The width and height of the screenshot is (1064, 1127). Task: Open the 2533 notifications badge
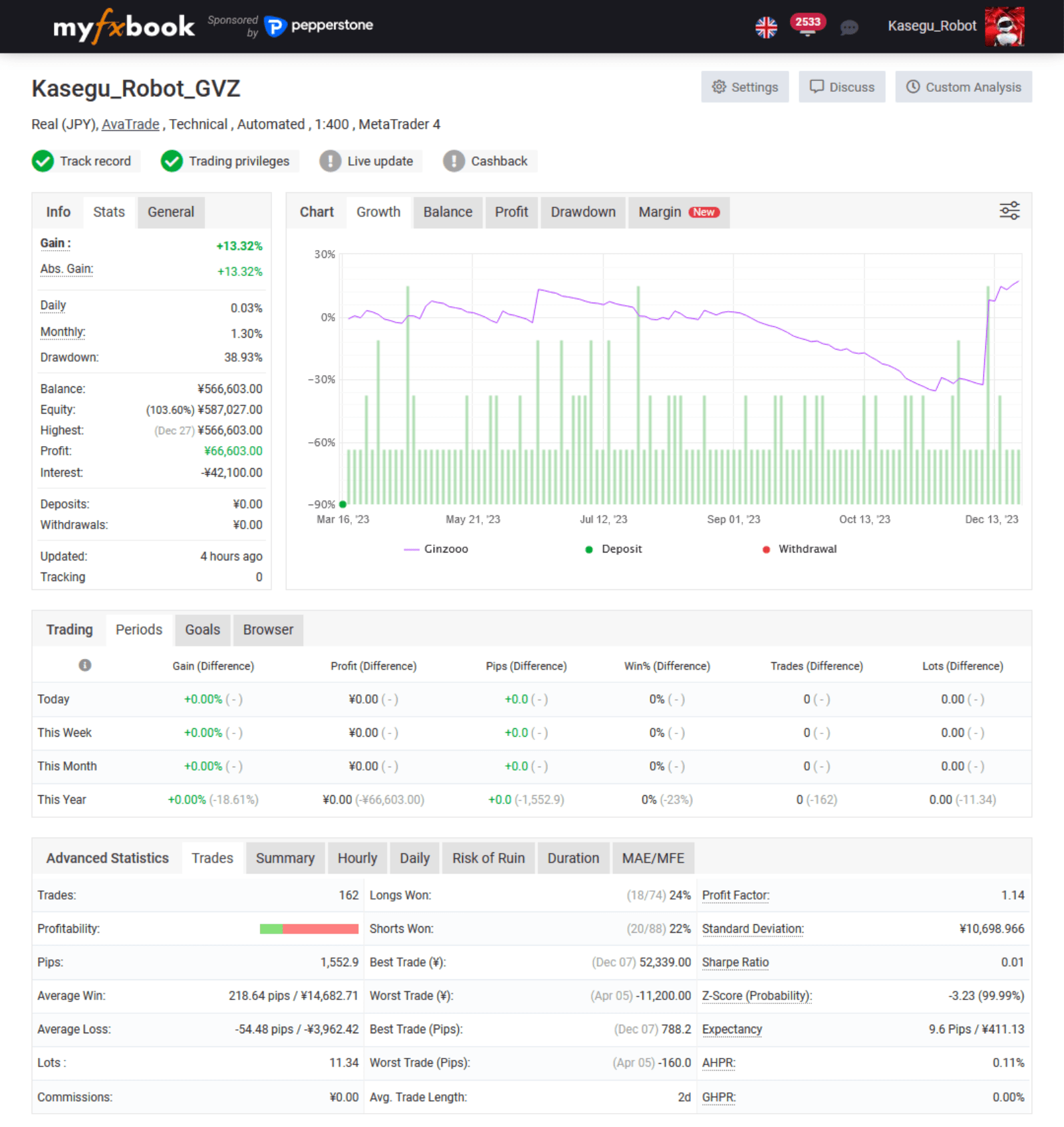(x=808, y=22)
